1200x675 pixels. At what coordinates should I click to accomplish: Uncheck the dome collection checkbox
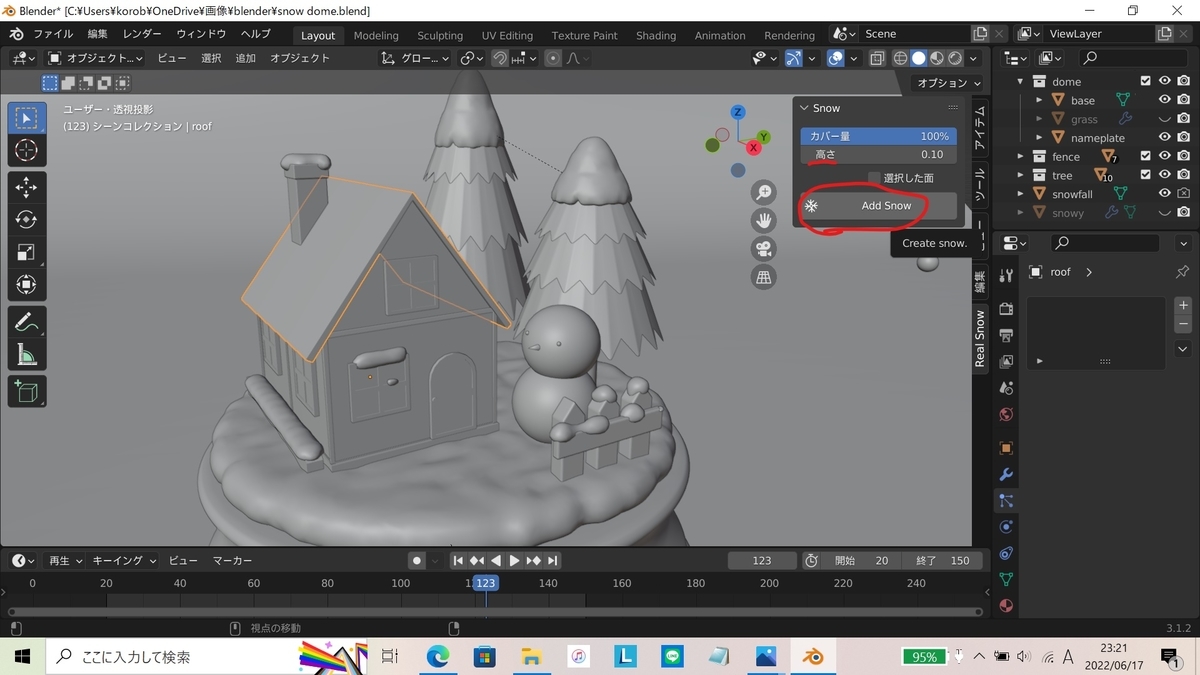(1146, 81)
